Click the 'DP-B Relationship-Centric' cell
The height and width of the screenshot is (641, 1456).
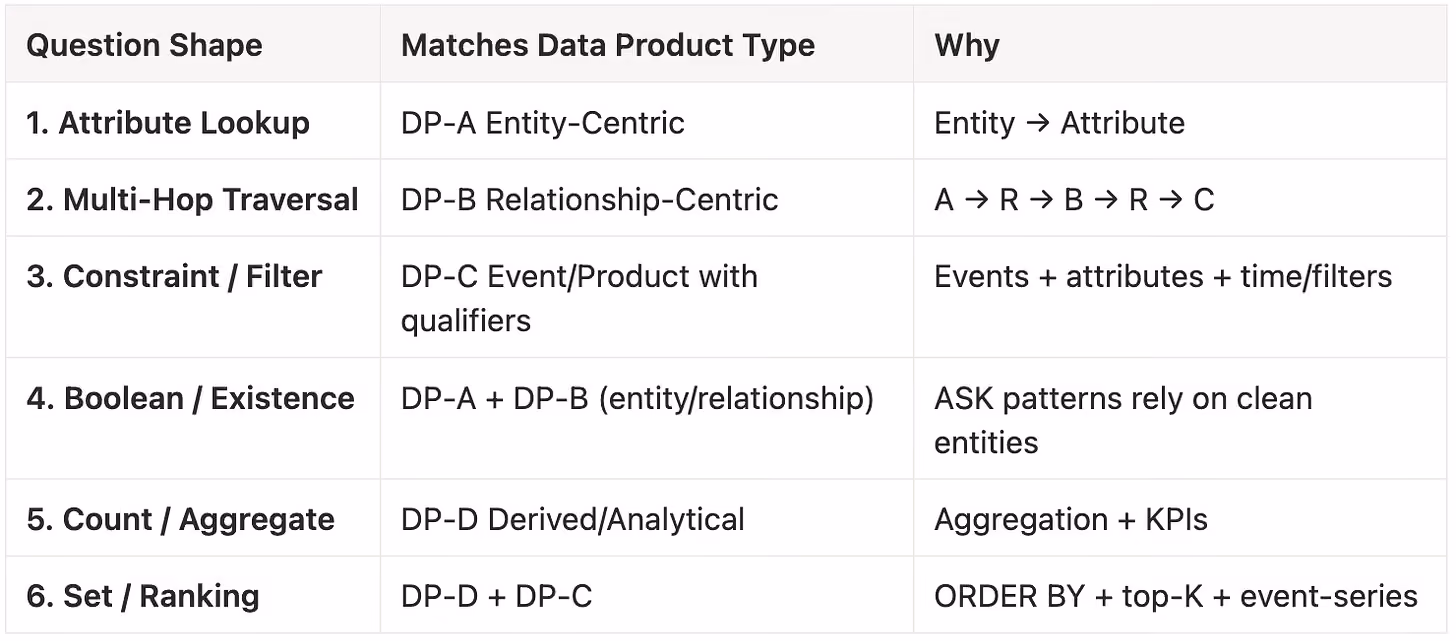click(647, 198)
